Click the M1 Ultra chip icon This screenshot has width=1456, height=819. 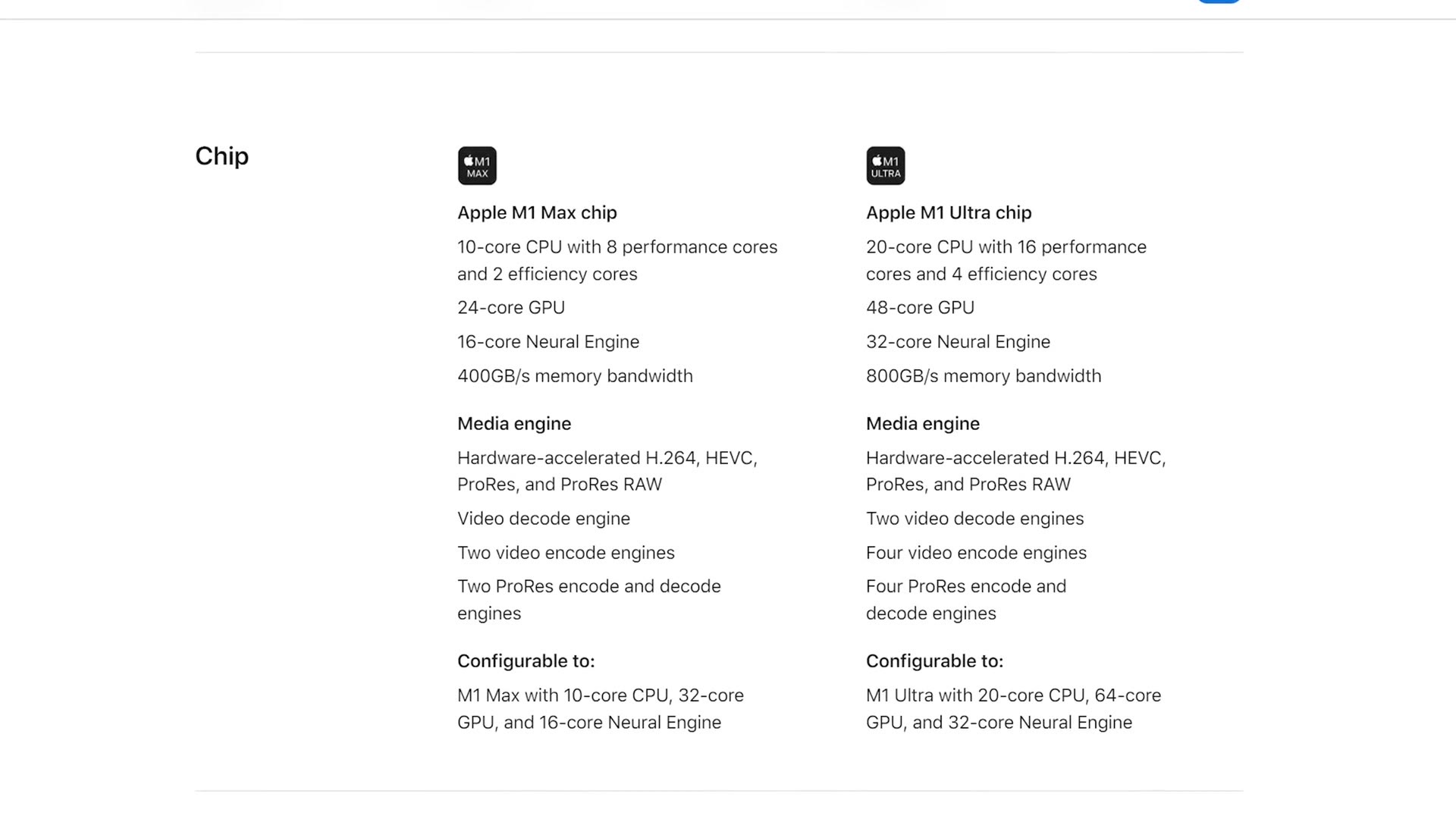tap(886, 165)
